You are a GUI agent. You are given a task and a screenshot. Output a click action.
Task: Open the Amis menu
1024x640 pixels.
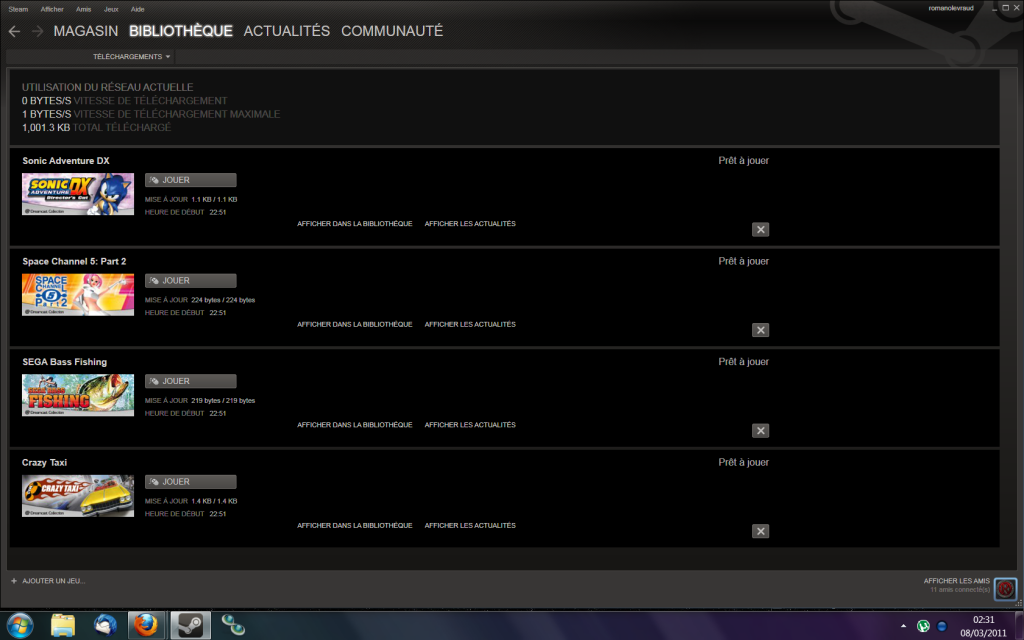point(84,9)
